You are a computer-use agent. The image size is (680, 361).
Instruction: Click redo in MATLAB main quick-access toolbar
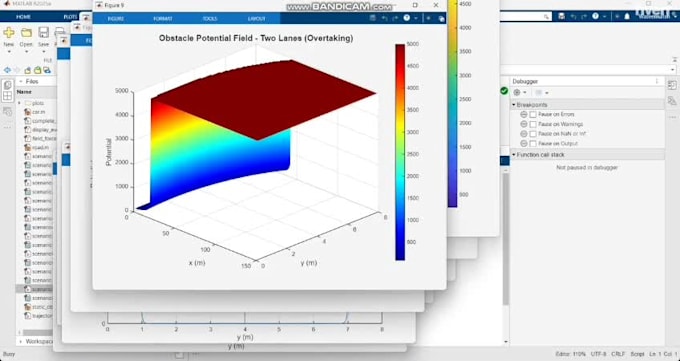pos(584,16)
